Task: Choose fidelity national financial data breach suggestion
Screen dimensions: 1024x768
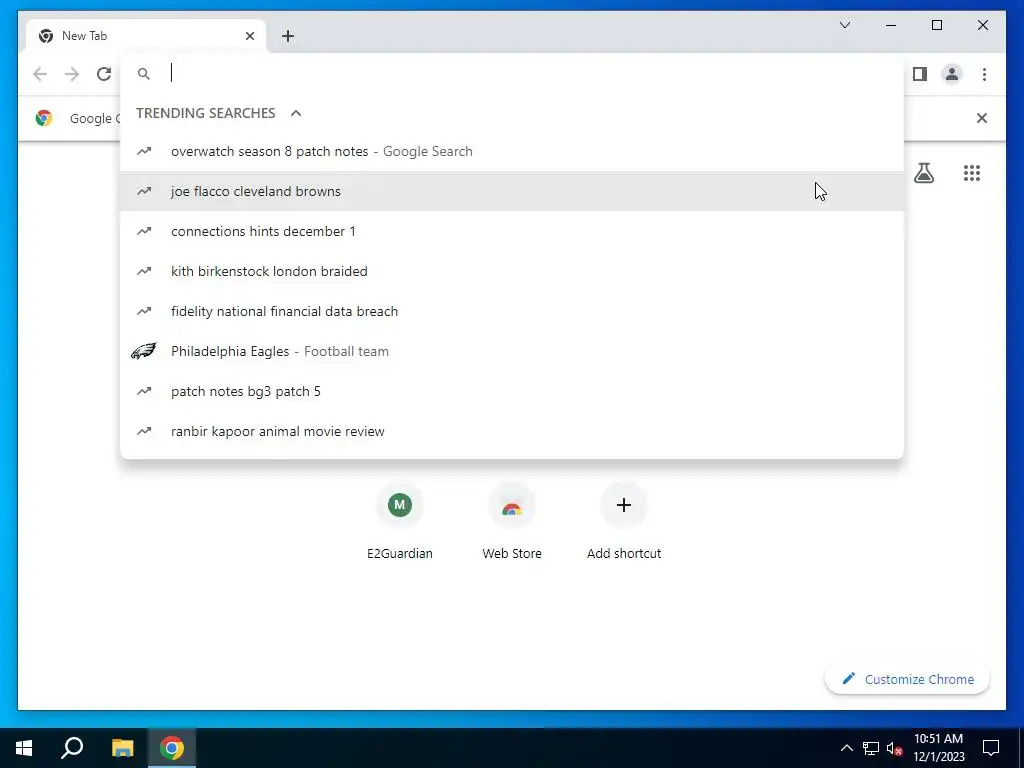Action: tap(512, 311)
